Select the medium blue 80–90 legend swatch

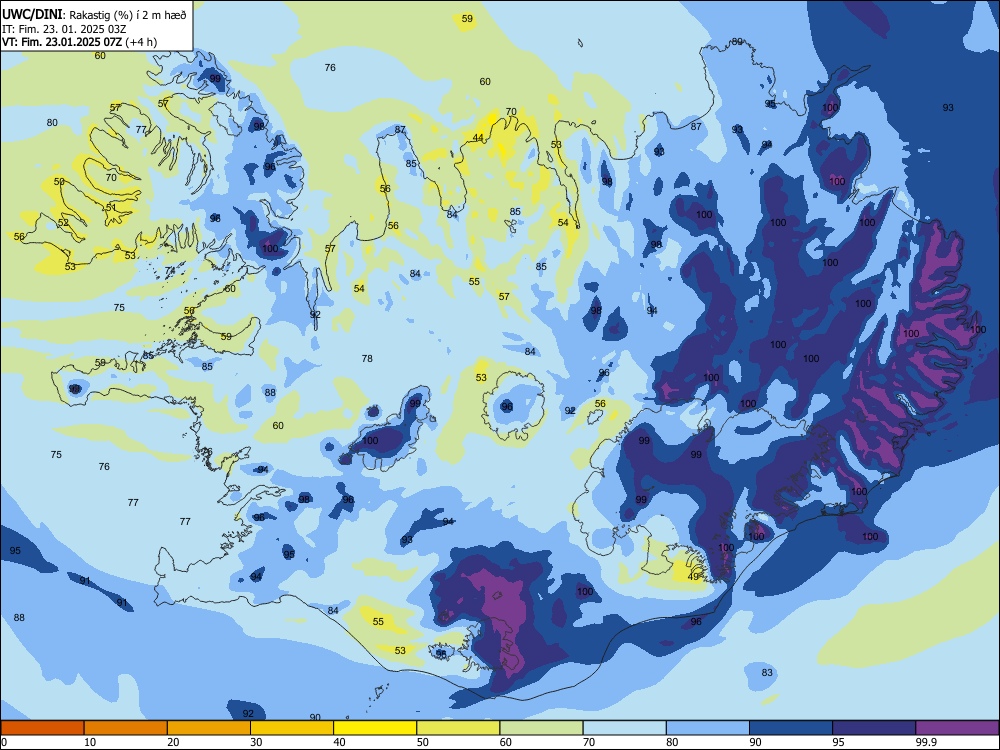click(707, 728)
